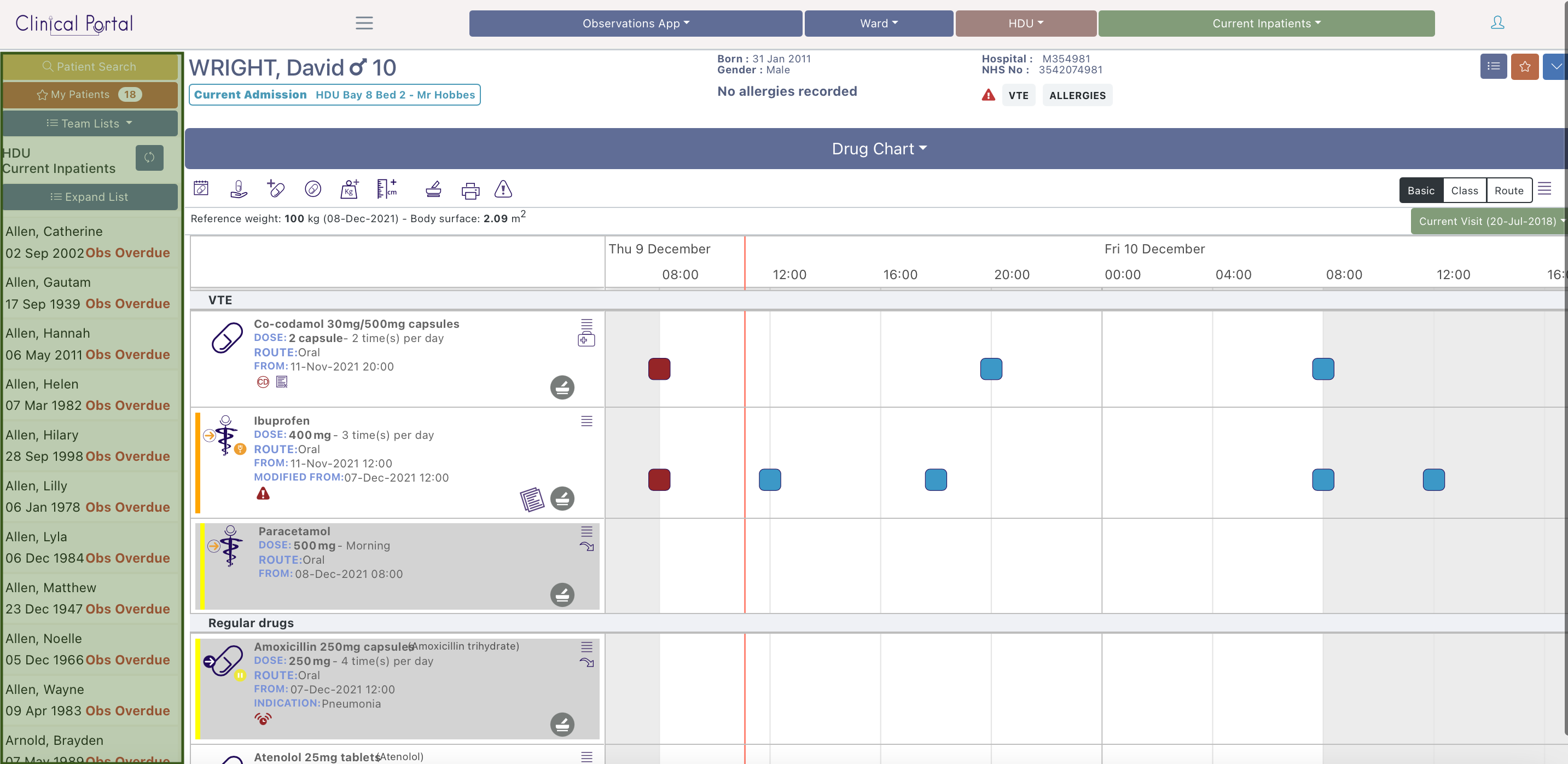Click the ALLERGIES button

coord(1076,96)
